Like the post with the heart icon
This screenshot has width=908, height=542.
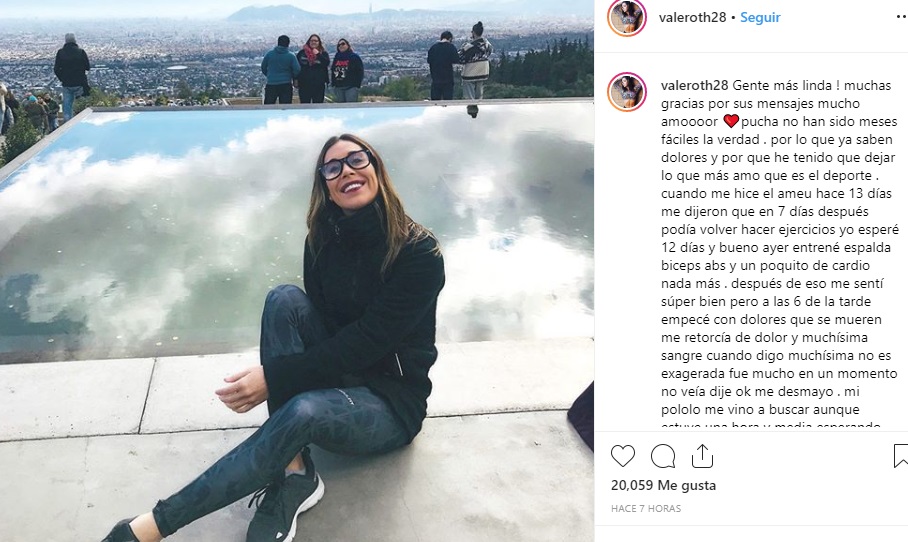coord(623,456)
